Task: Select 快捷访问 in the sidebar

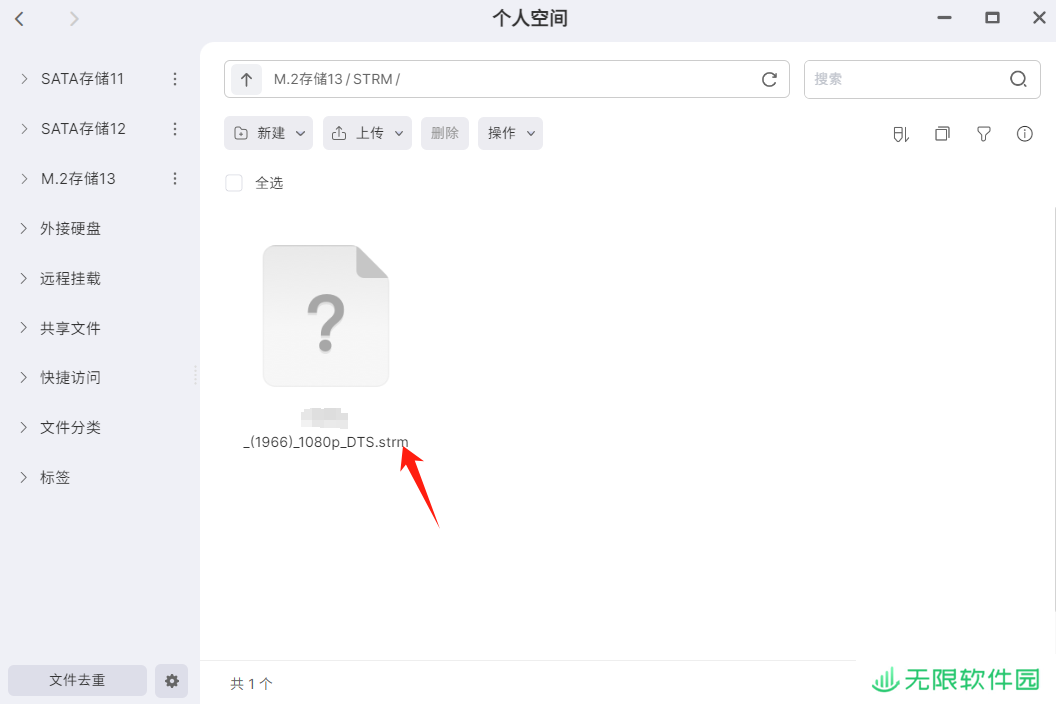Action: [x=70, y=377]
